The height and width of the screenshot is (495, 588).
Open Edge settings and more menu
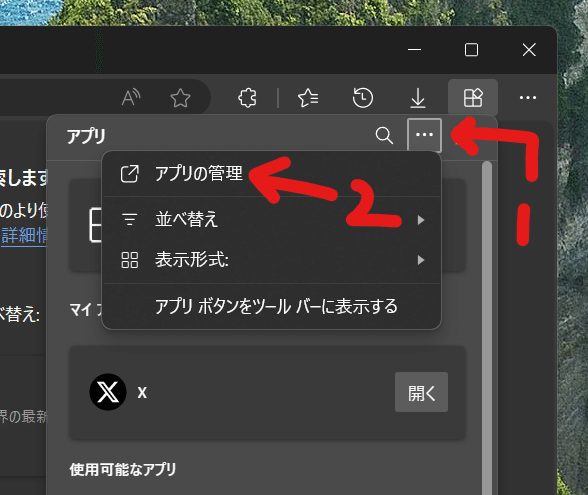528,98
